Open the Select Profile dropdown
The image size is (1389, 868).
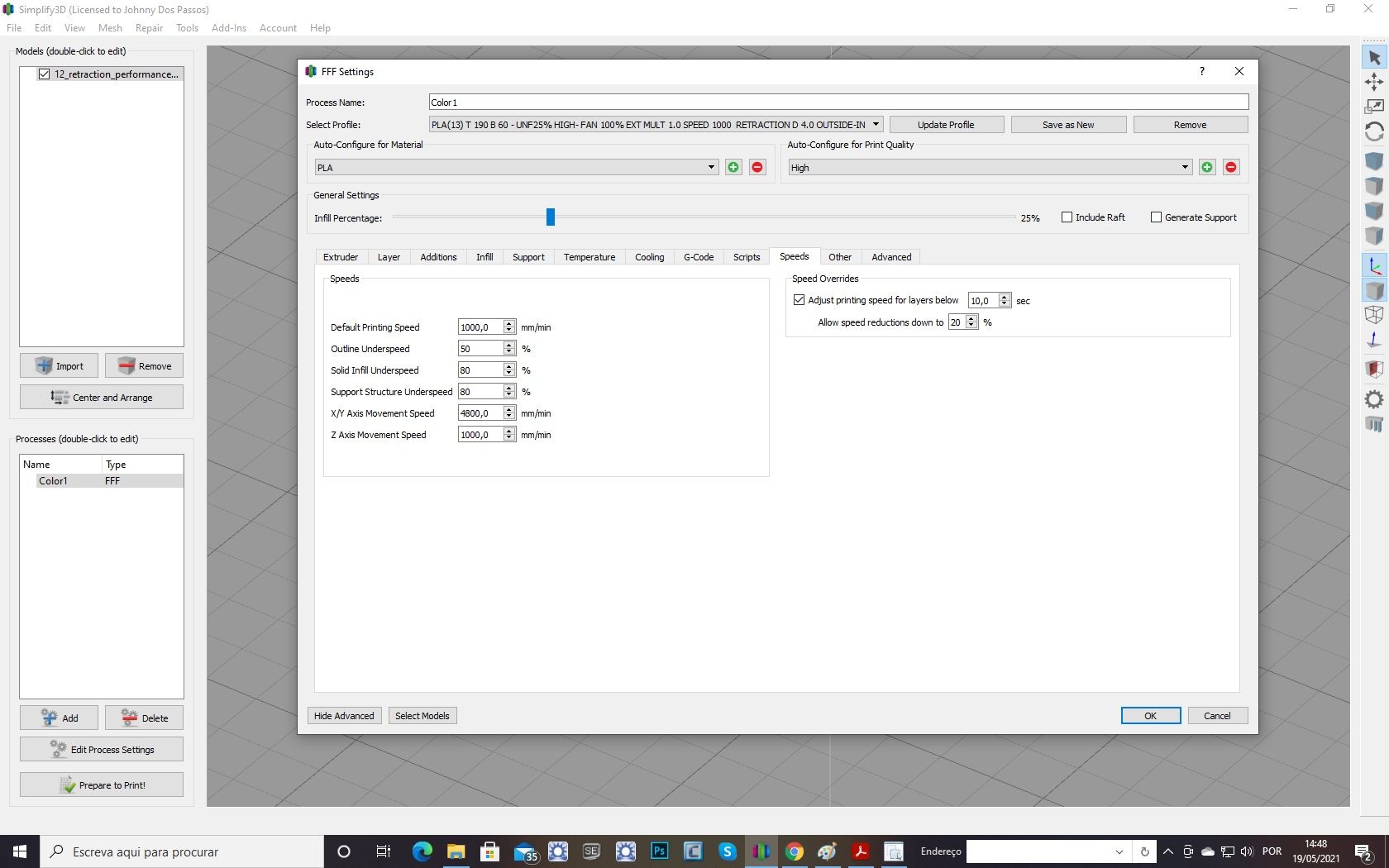pos(656,125)
